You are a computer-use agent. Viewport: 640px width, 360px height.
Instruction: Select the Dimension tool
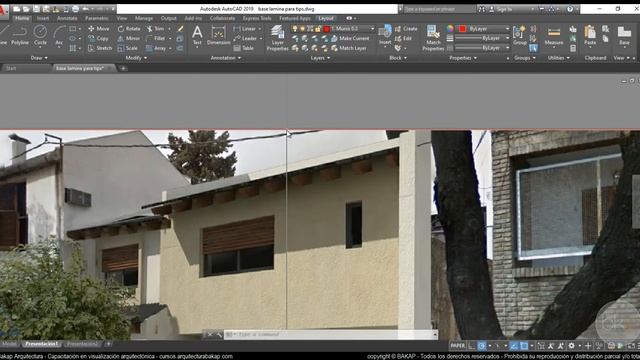tap(218, 35)
